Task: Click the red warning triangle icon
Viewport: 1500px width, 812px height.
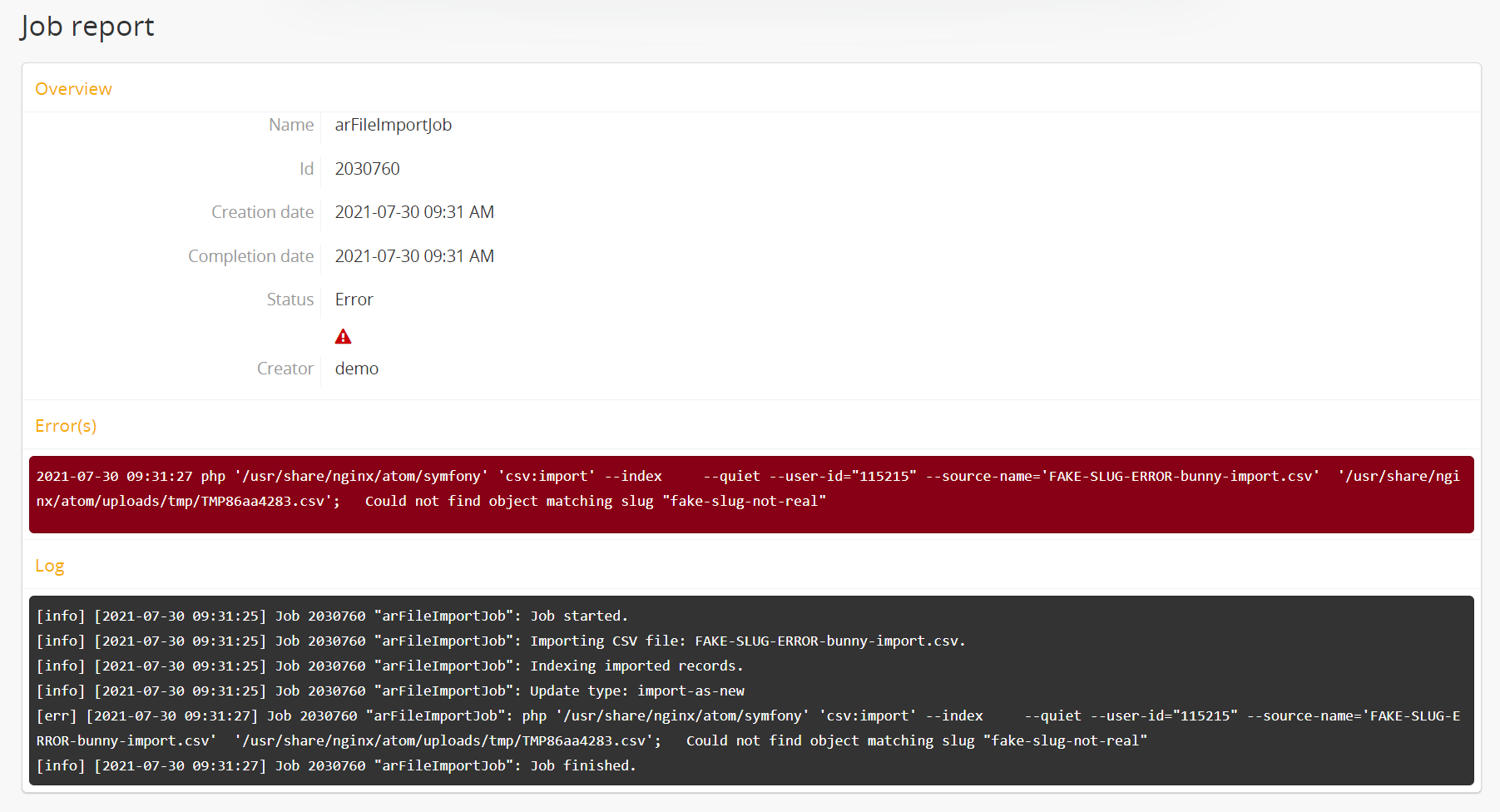Action: pyautogui.click(x=343, y=337)
